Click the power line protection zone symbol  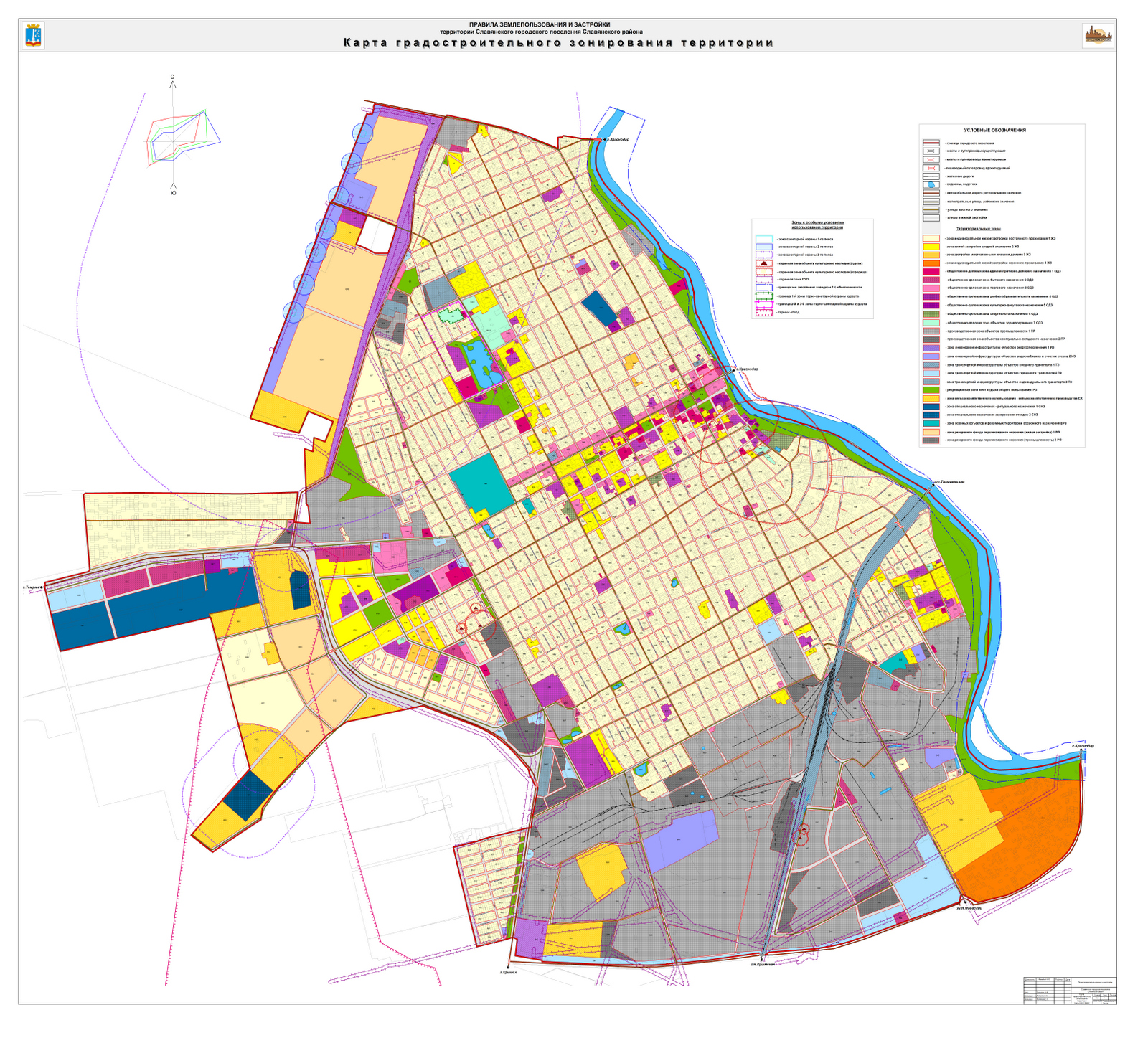click(x=764, y=280)
